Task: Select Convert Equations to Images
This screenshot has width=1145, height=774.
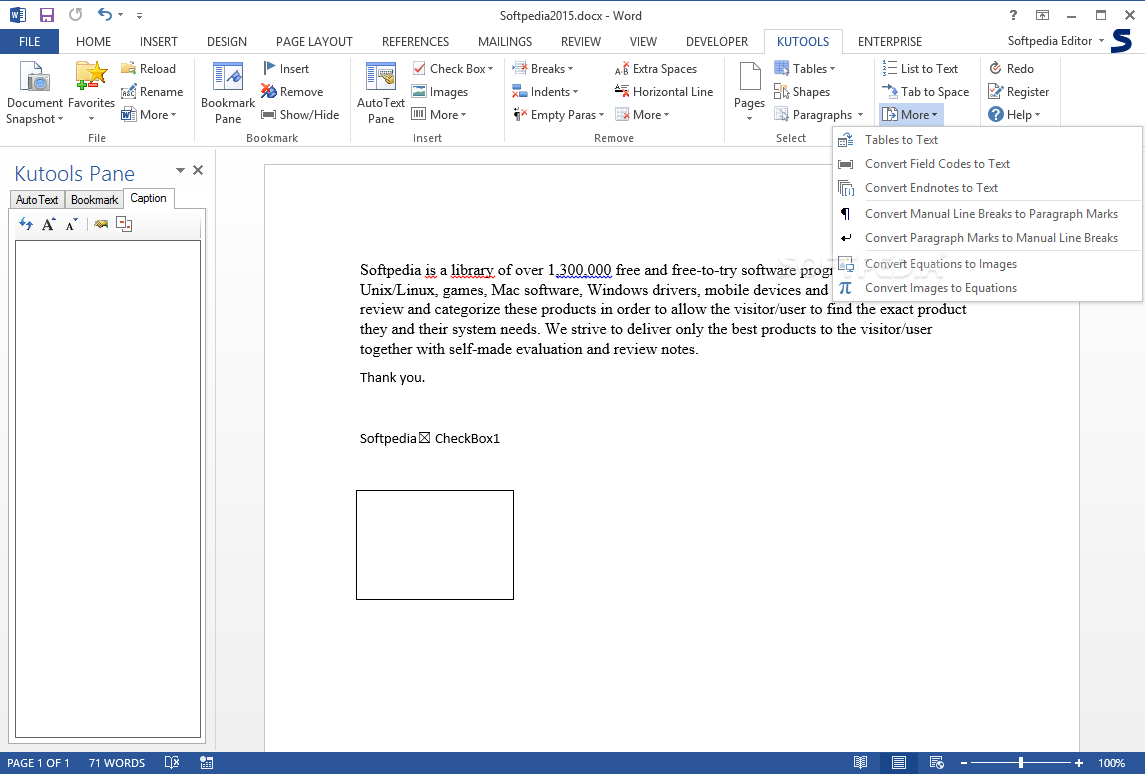Action: click(987, 264)
